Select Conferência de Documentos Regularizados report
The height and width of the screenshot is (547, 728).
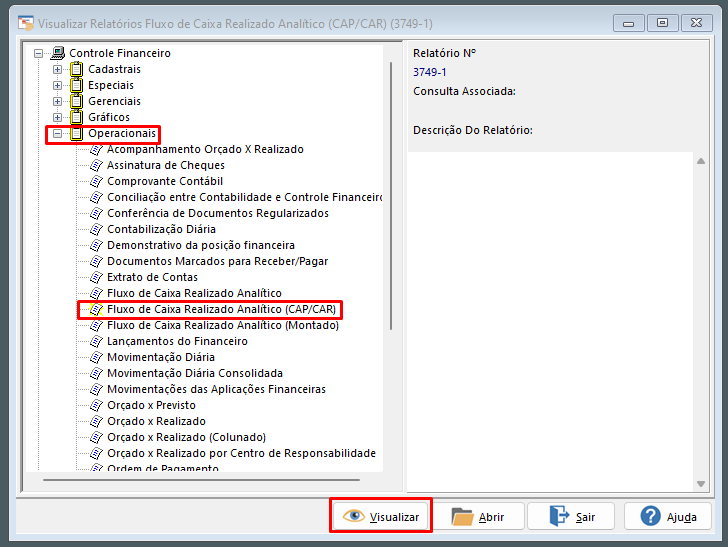pyautogui.click(x=218, y=214)
